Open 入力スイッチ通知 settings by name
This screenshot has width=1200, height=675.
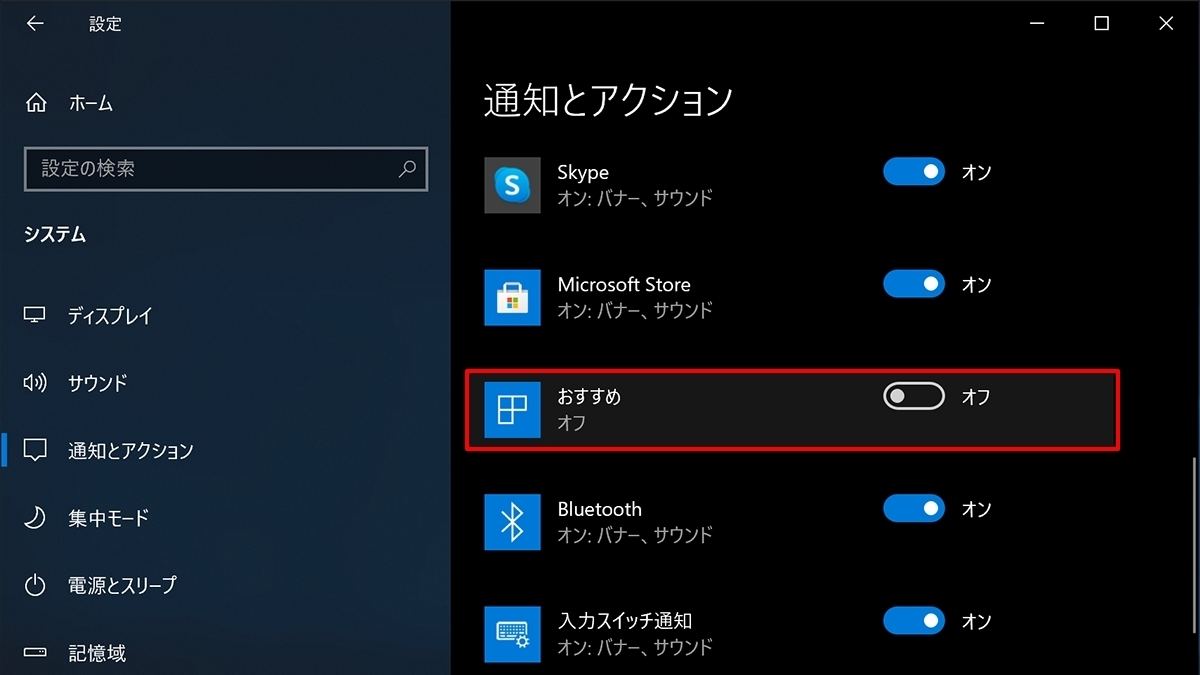(x=625, y=621)
